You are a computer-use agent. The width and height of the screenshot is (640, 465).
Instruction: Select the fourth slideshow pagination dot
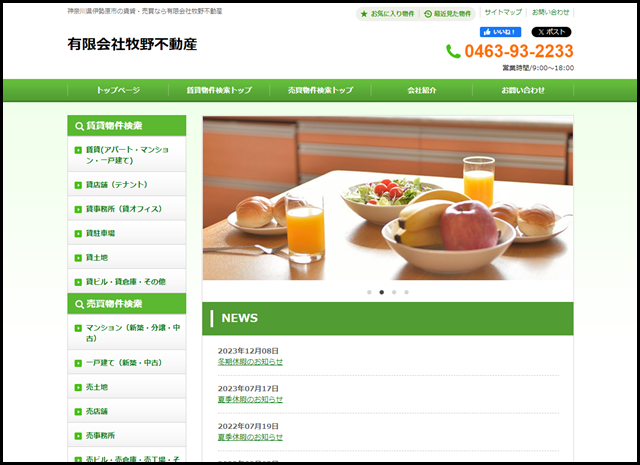(407, 292)
